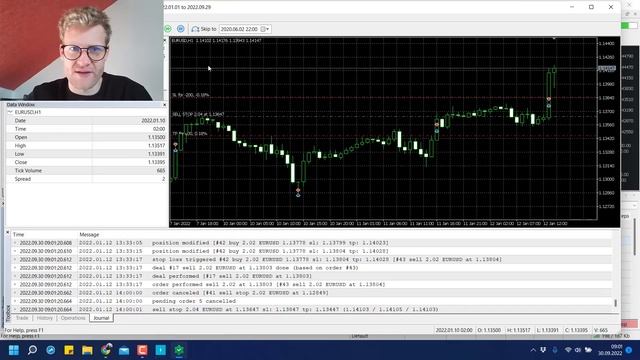Viewport: 640px width, 360px height.
Task: Select the Close row in Data Window
Action: click(x=86, y=162)
